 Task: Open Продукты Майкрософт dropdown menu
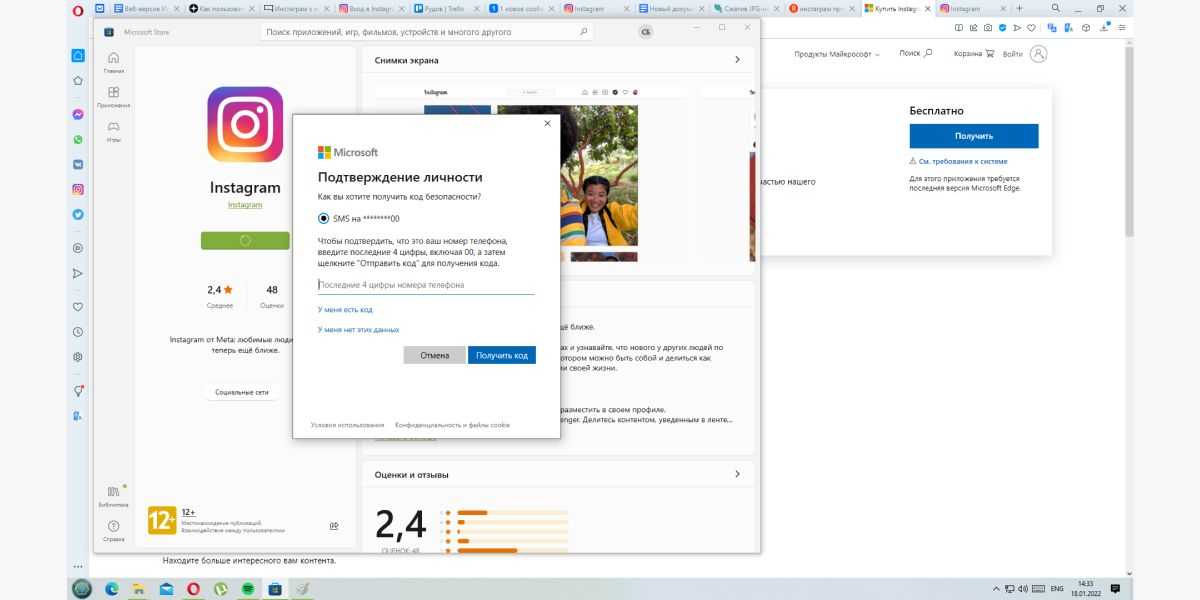836,54
